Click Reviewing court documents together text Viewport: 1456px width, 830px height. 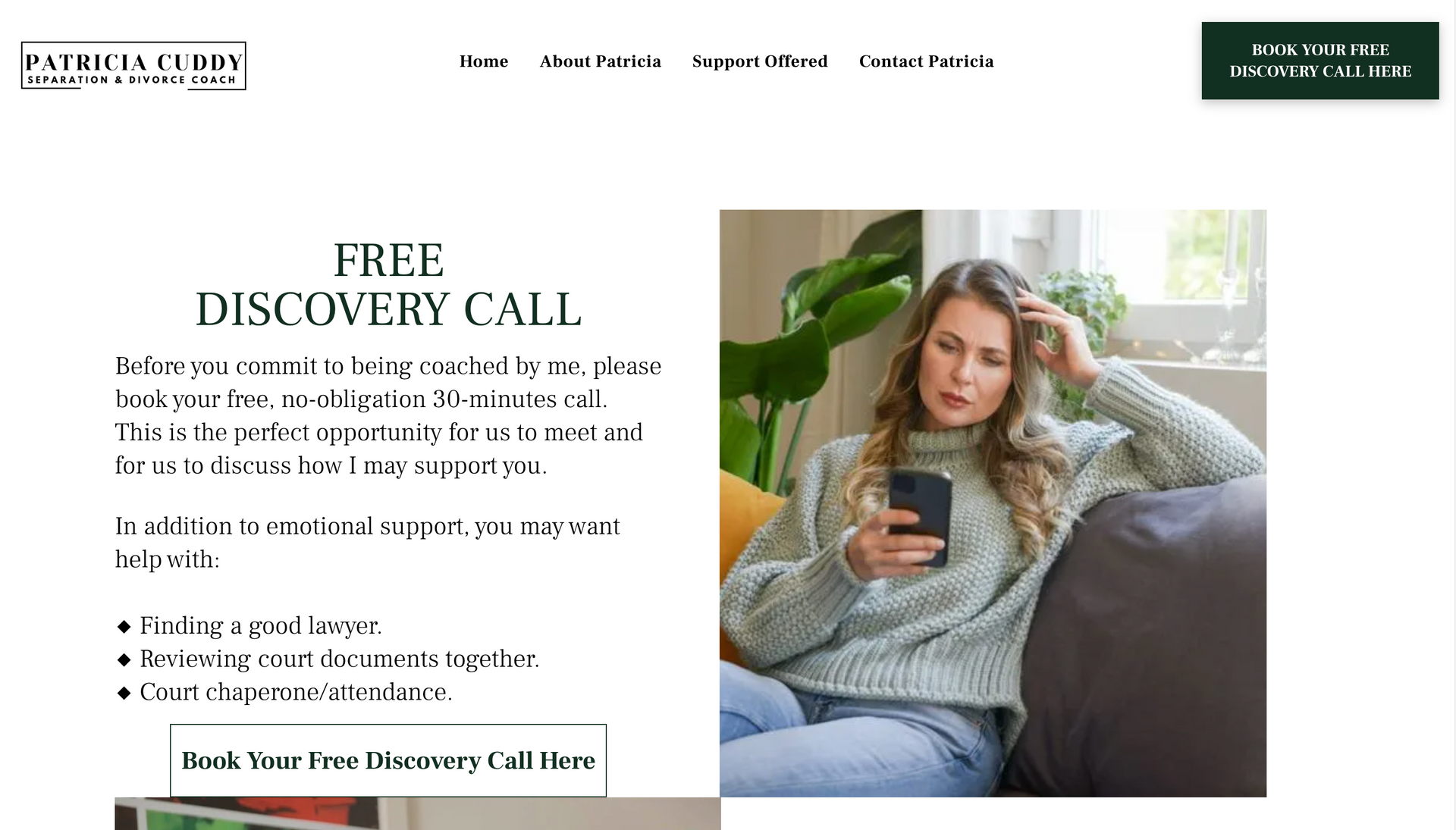(340, 659)
